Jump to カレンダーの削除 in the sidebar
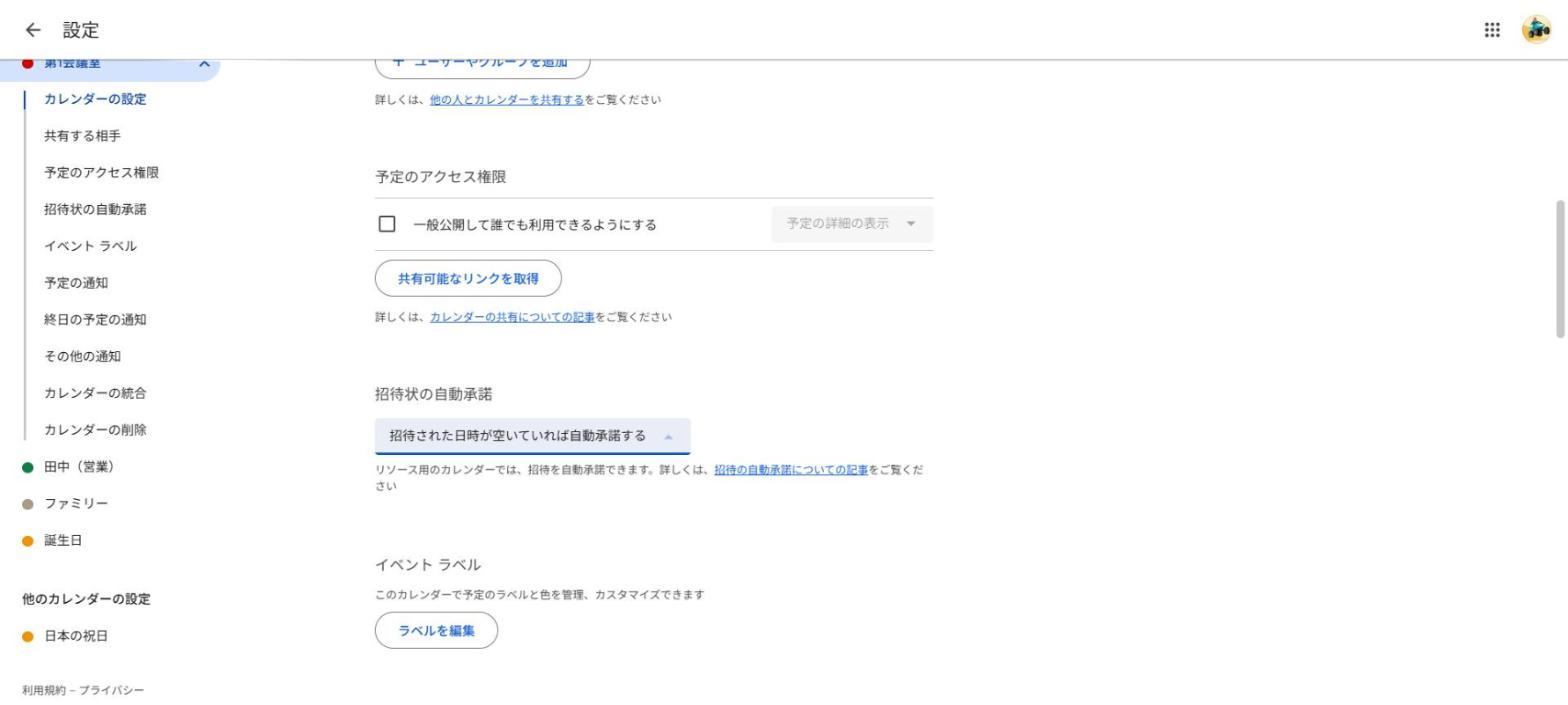This screenshot has height=705, width=1568. coord(95,430)
